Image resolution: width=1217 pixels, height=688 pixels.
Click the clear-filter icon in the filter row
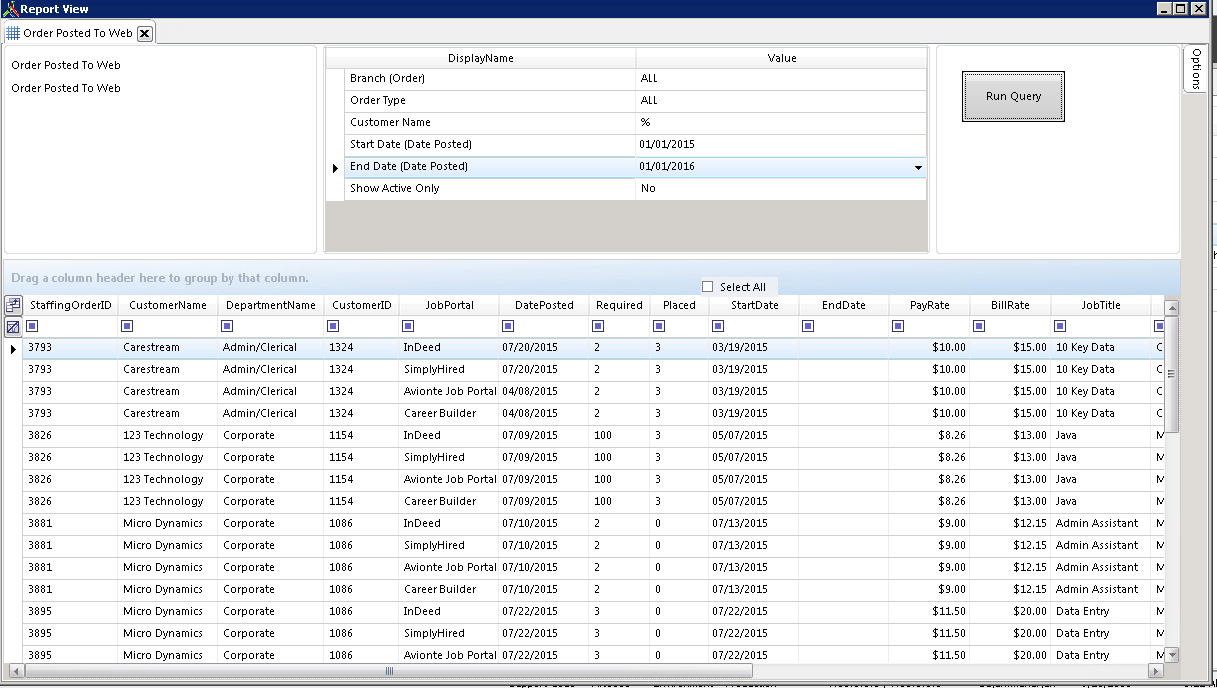point(13,326)
